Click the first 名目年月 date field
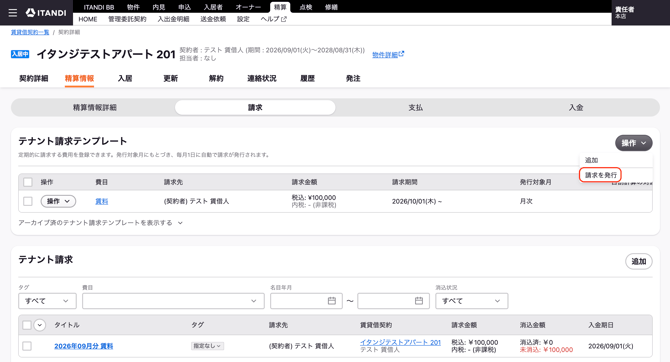Image resolution: width=670 pixels, height=362 pixels. (306, 301)
